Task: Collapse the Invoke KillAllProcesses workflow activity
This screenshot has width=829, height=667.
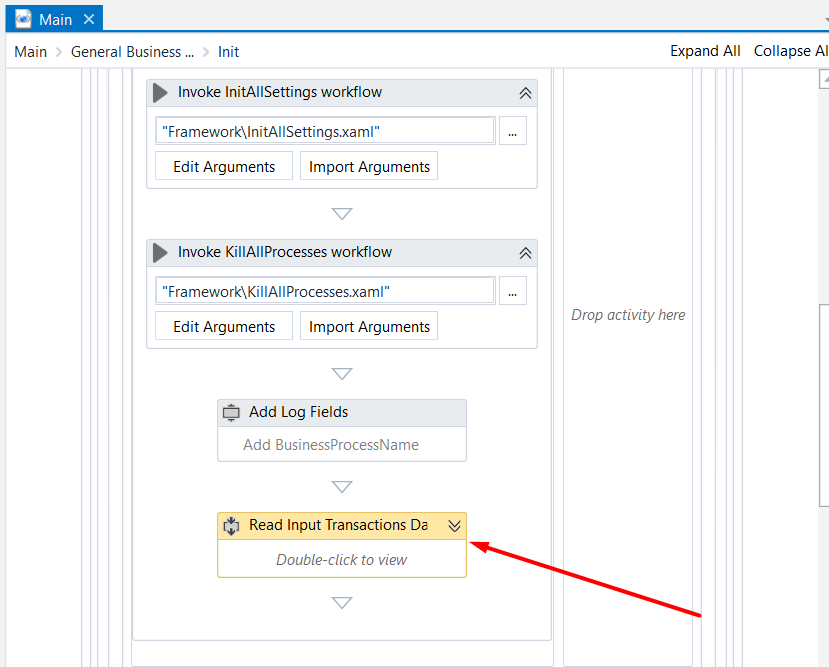Action: 525,253
